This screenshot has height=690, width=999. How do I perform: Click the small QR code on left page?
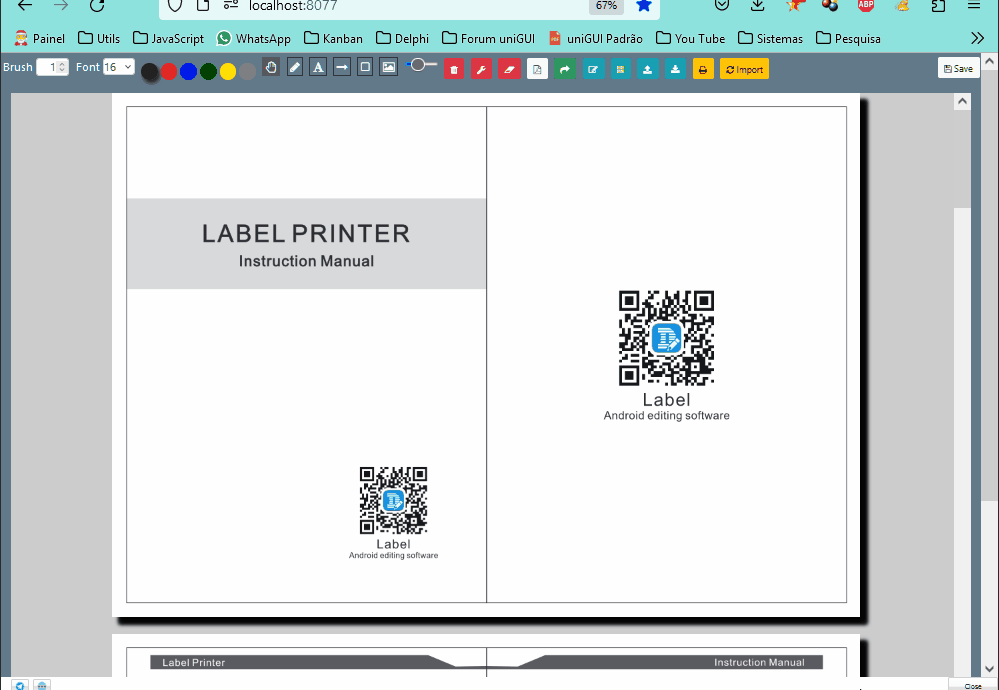coord(393,501)
